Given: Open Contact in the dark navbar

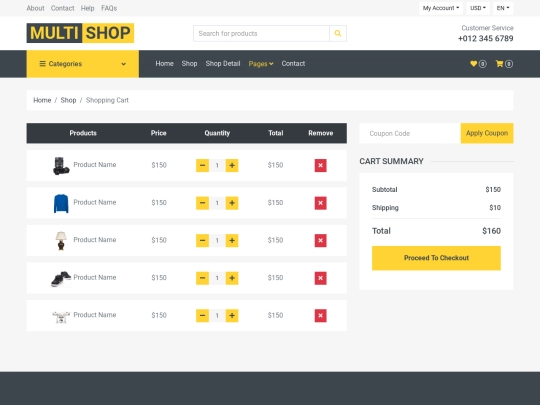Looking at the screenshot, I should (293, 64).
